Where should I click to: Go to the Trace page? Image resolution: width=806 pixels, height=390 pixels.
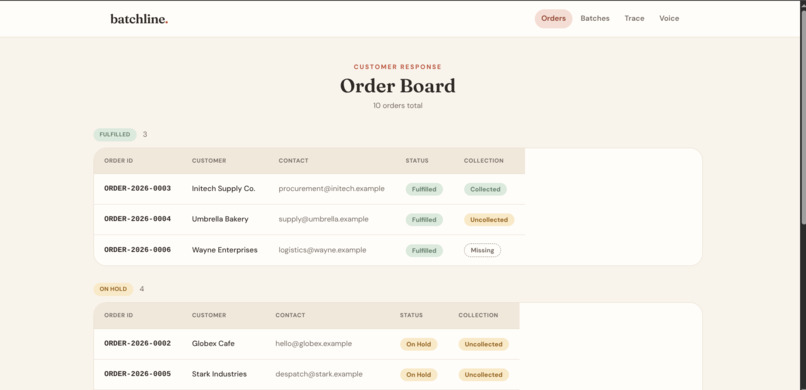634,18
